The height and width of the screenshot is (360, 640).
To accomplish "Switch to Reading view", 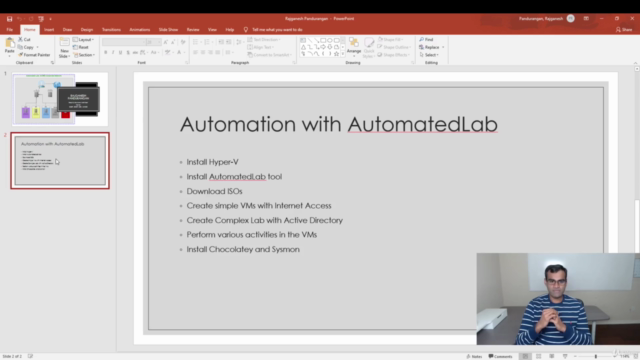I will click(551, 356).
